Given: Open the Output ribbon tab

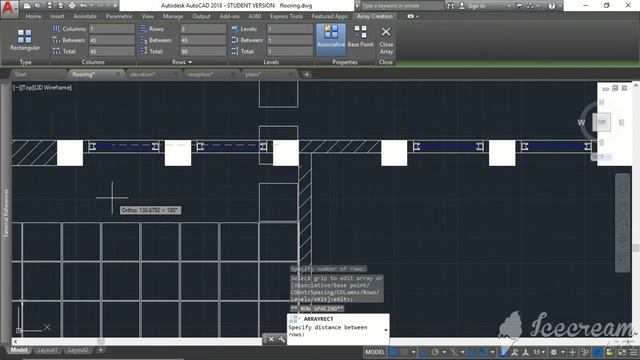Looking at the screenshot, I should [x=201, y=16].
